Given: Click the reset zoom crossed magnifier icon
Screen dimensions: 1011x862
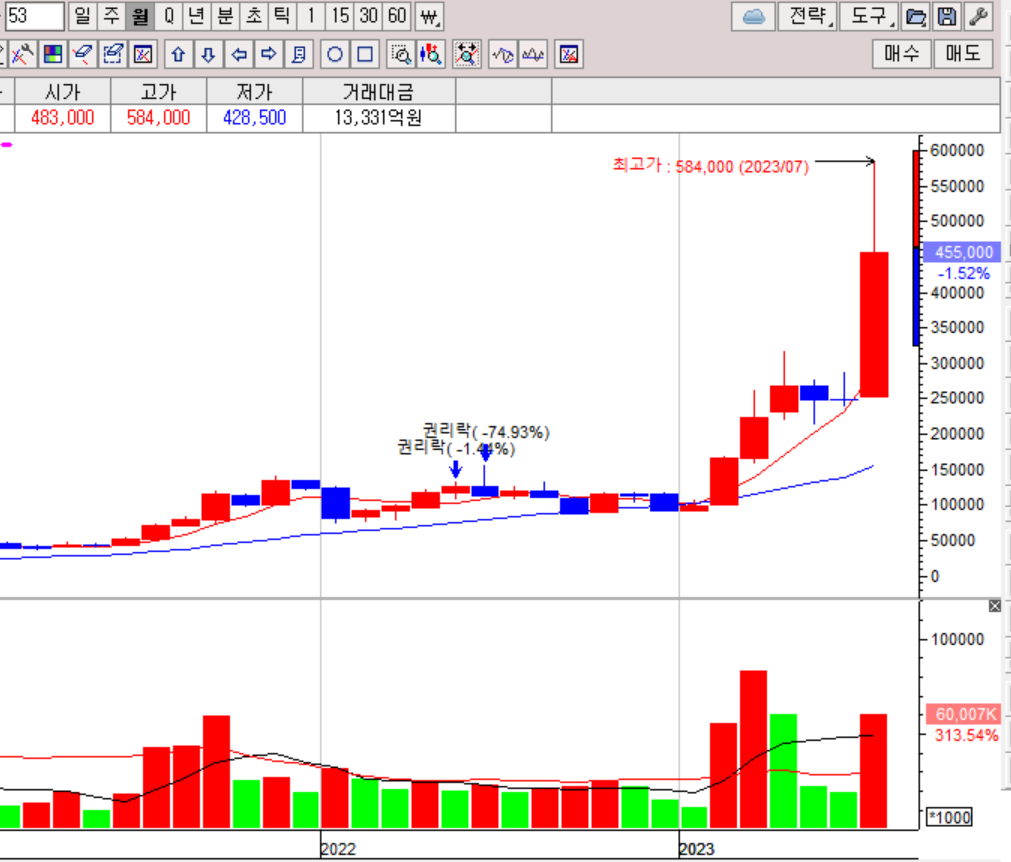Looking at the screenshot, I should [467, 54].
